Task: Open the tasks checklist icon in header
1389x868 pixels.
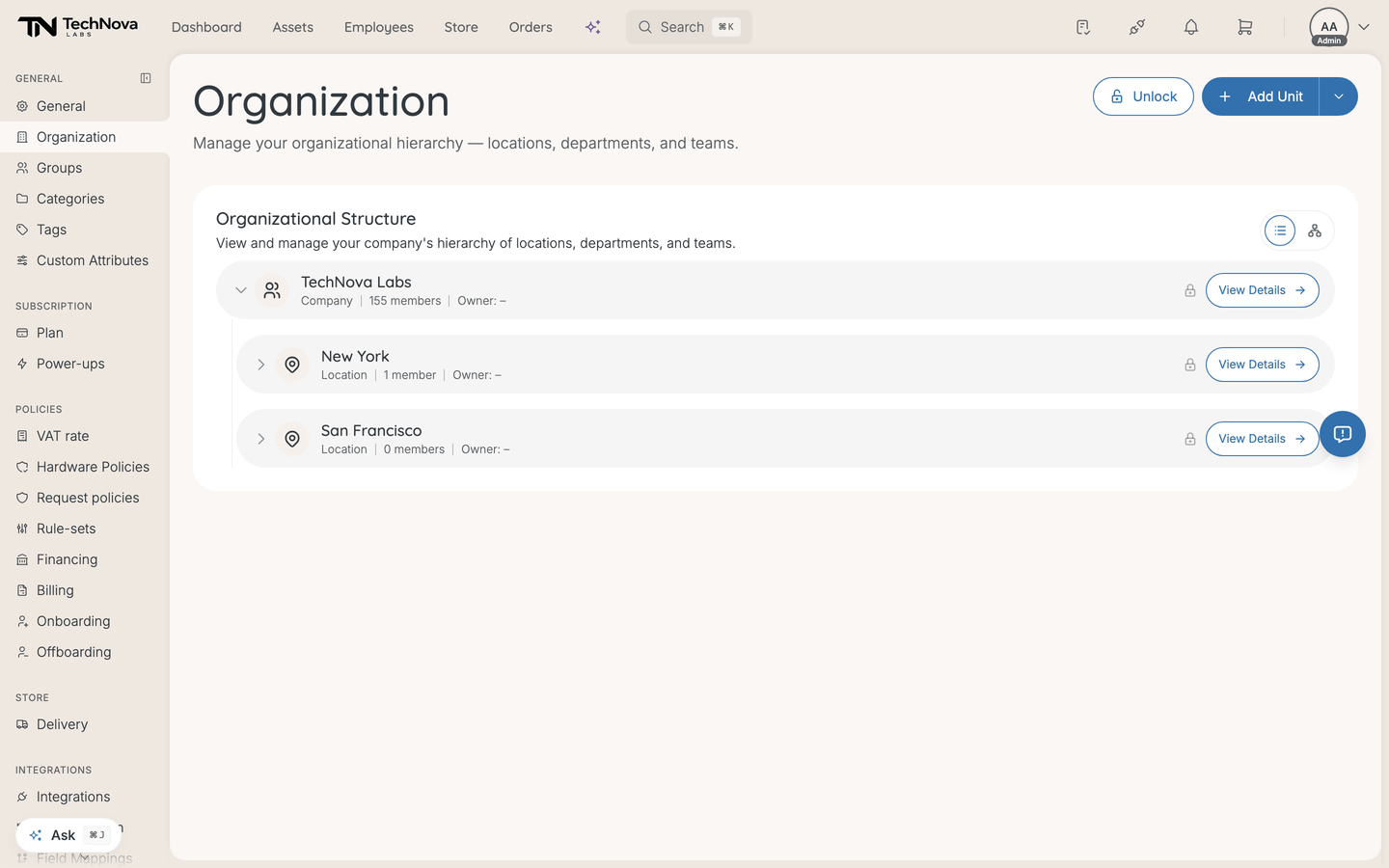Action: point(1083,27)
